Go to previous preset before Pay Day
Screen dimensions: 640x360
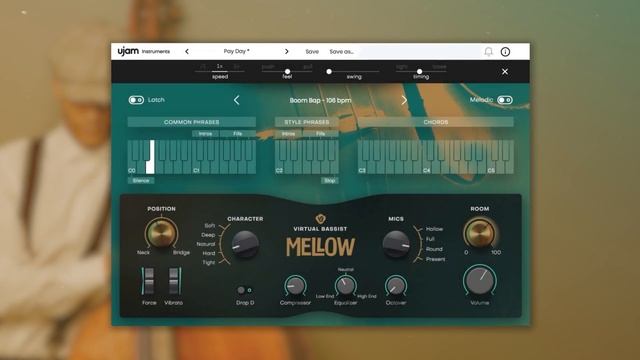(x=187, y=51)
